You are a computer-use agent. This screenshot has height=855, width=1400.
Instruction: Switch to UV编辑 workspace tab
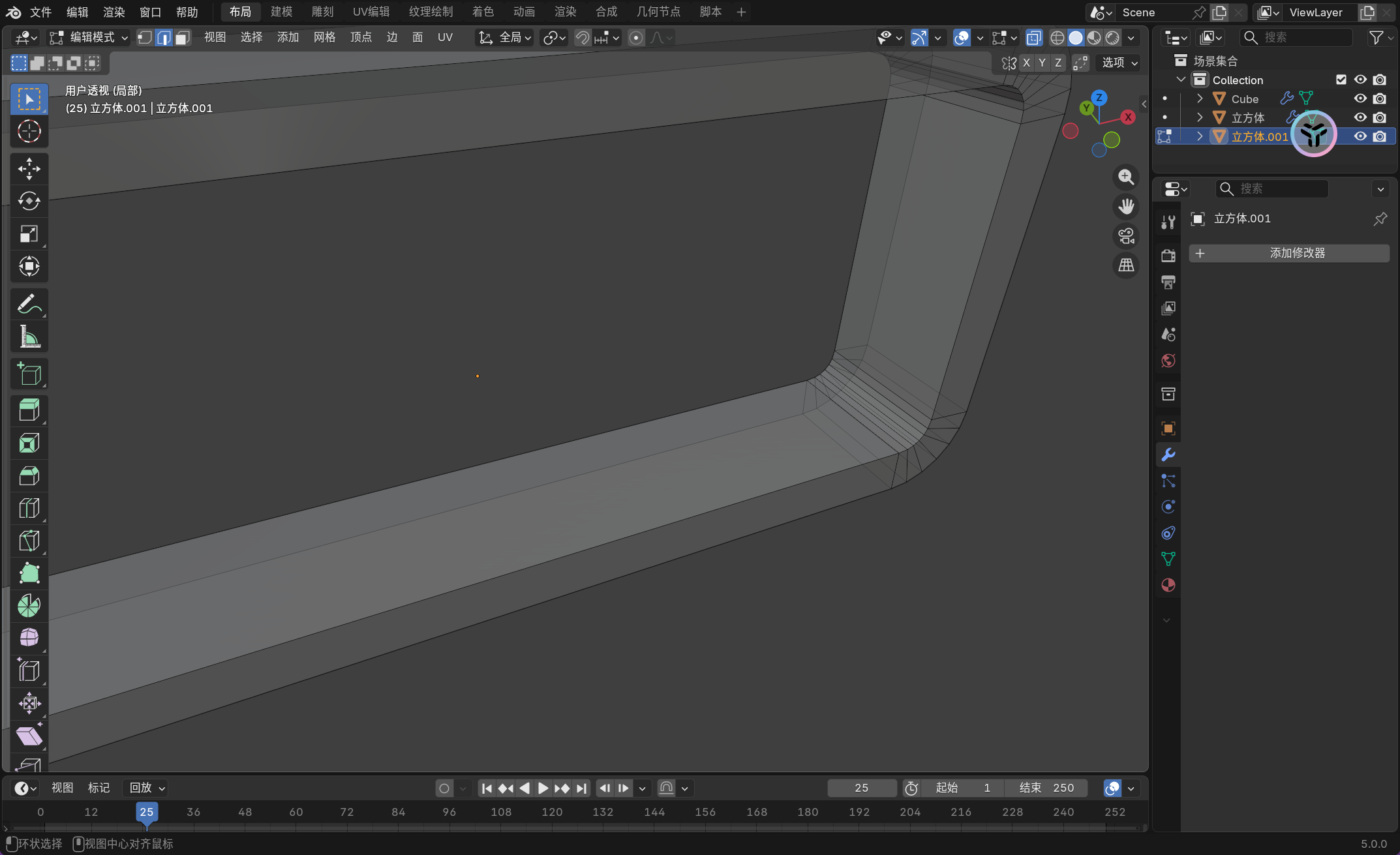[371, 12]
